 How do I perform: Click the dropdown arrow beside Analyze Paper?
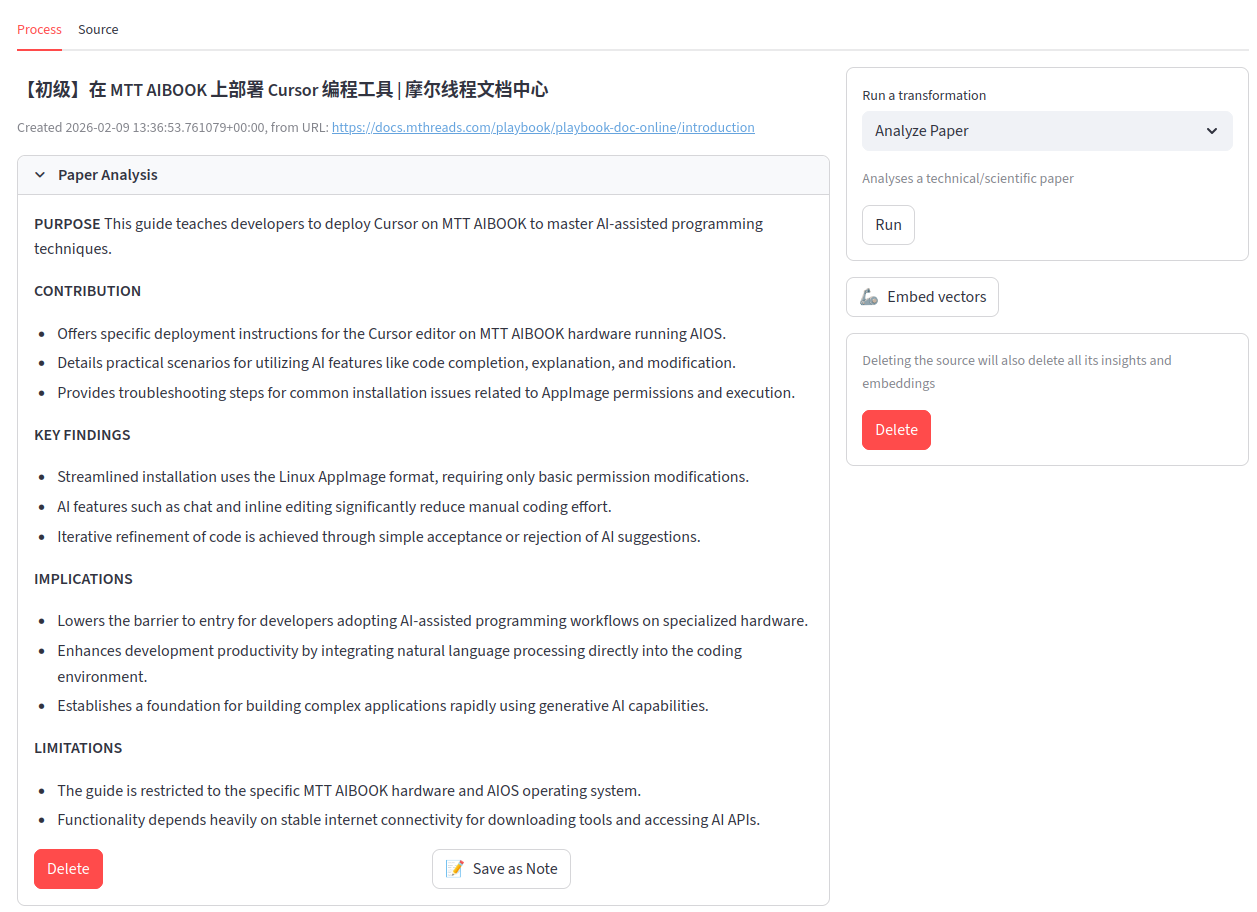(1212, 131)
